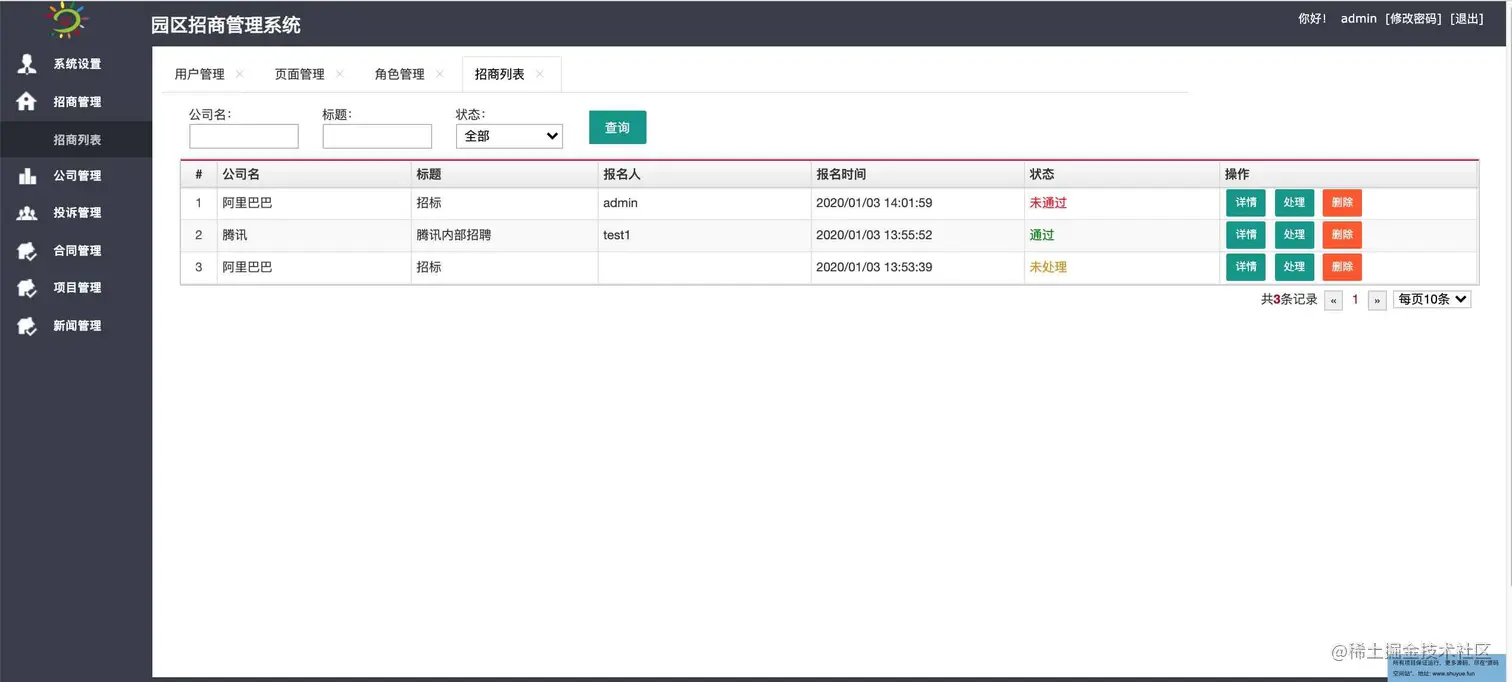
Task: Click 处理 for the admin row
Action: 1294,203
